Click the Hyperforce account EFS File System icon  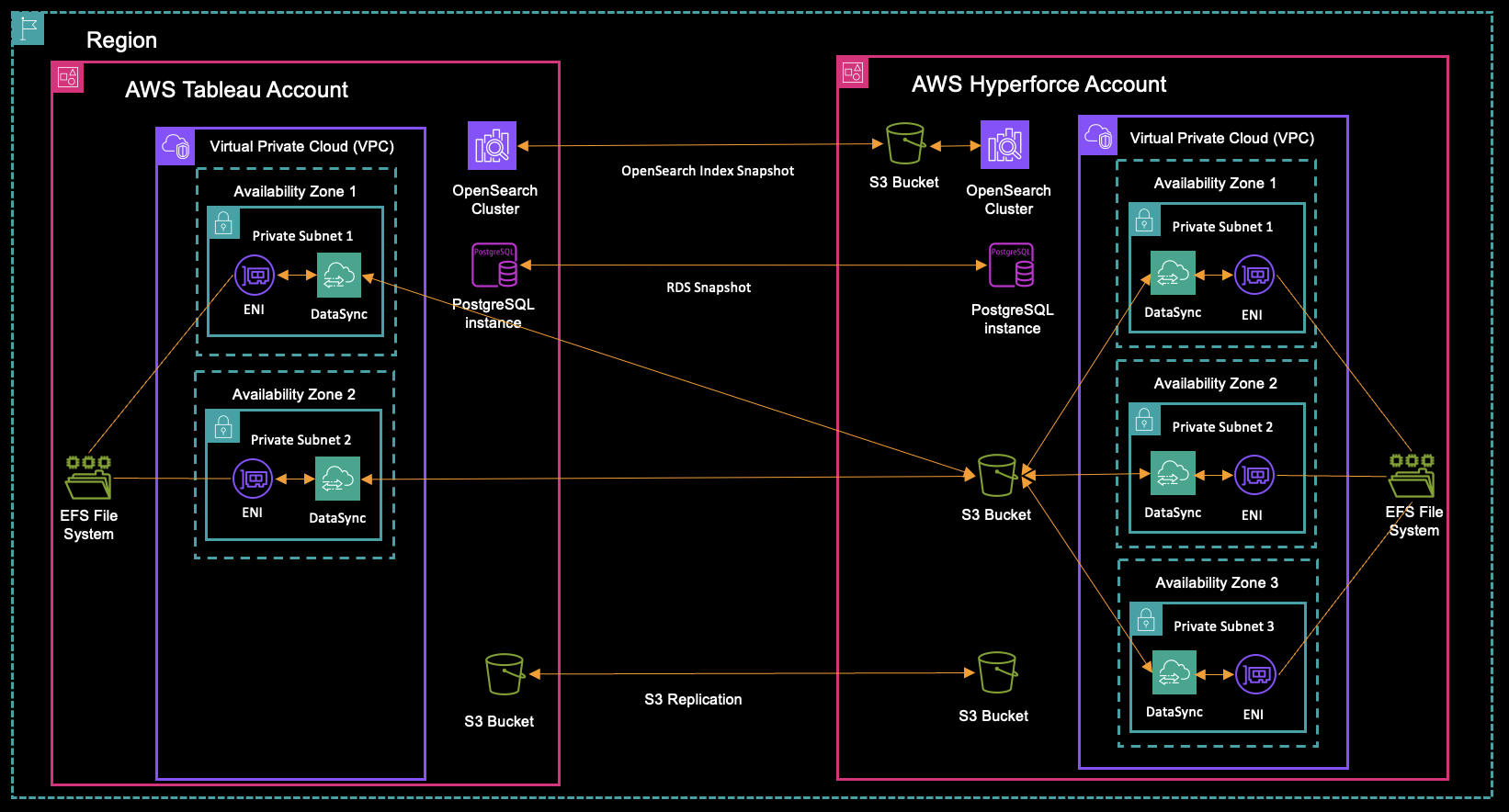(1412, 475)
